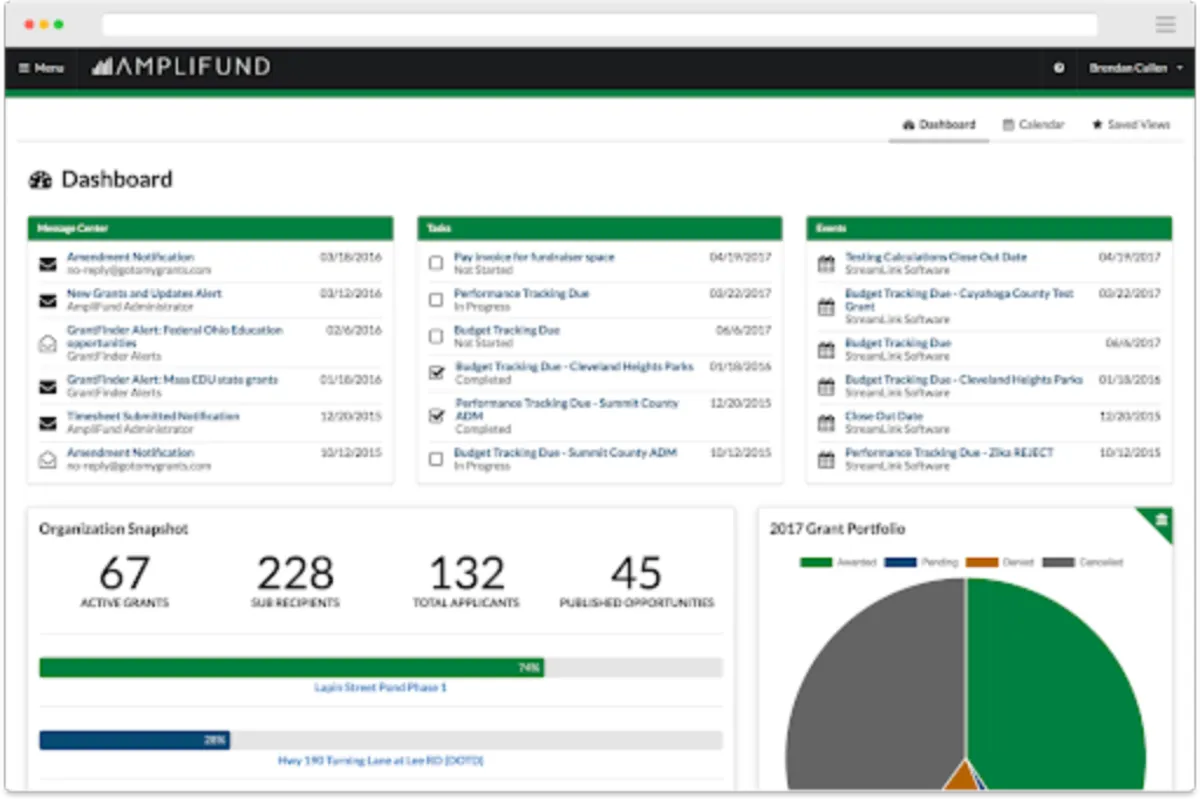Switch to the Calendar tab

(x=1033, y=125)
